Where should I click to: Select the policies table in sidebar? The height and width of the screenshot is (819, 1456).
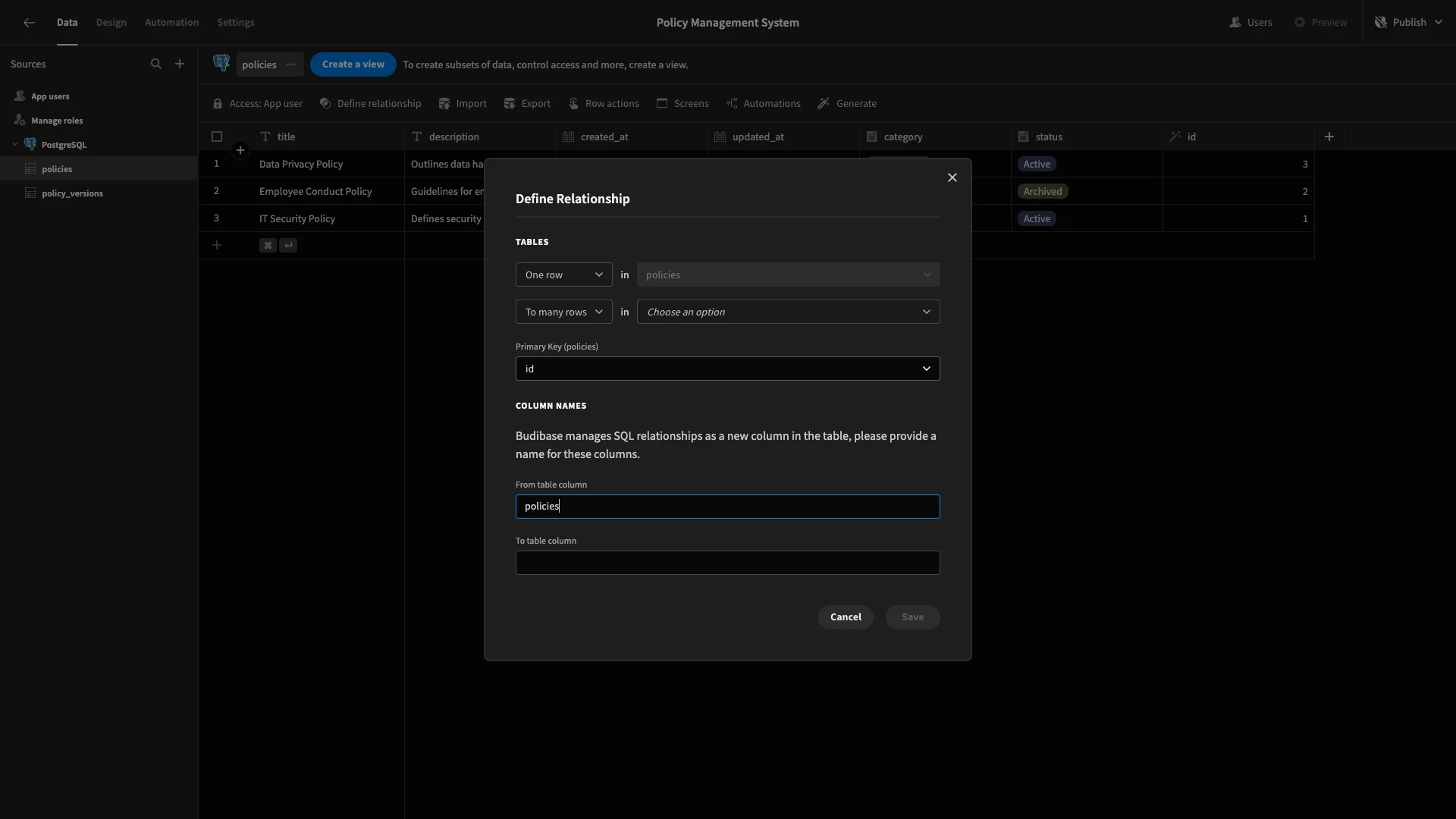click(99, 169)
